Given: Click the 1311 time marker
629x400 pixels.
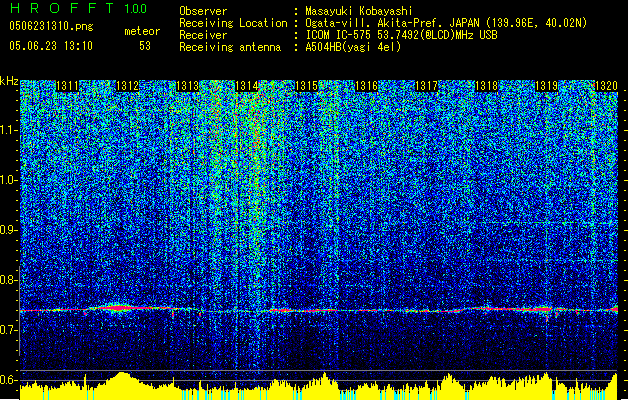Looking at the screenshot, I should tap(67, 86).
